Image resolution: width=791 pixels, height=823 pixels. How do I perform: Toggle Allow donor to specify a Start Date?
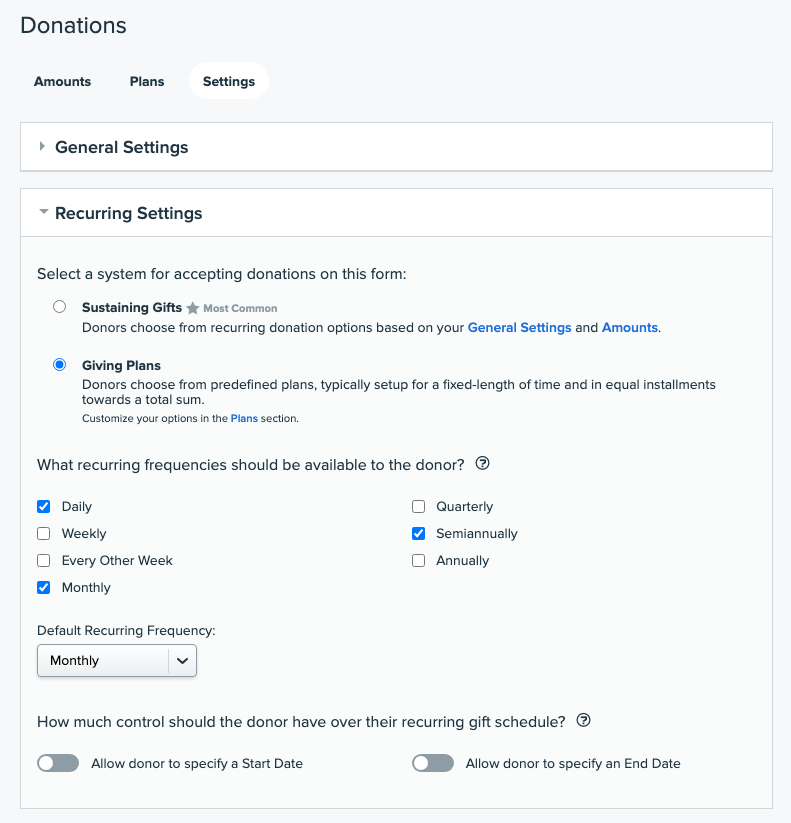(x=58, y=763)
